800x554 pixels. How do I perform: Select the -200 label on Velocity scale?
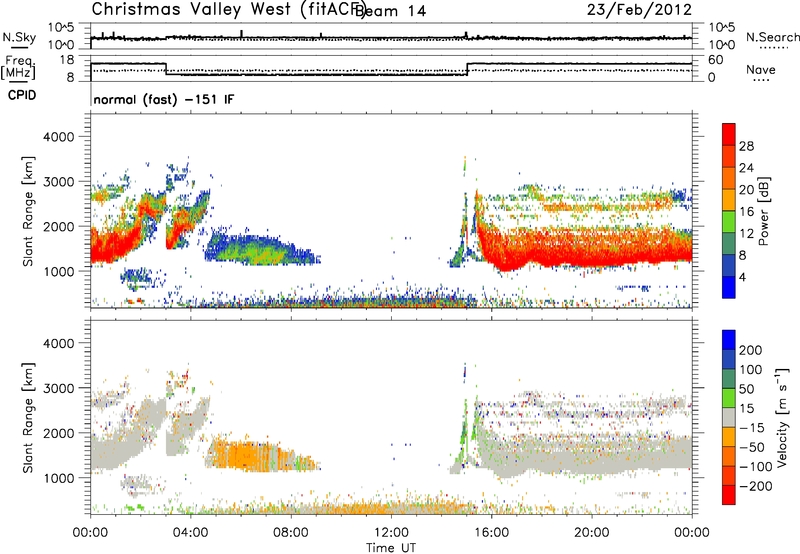tap(755, 486)
